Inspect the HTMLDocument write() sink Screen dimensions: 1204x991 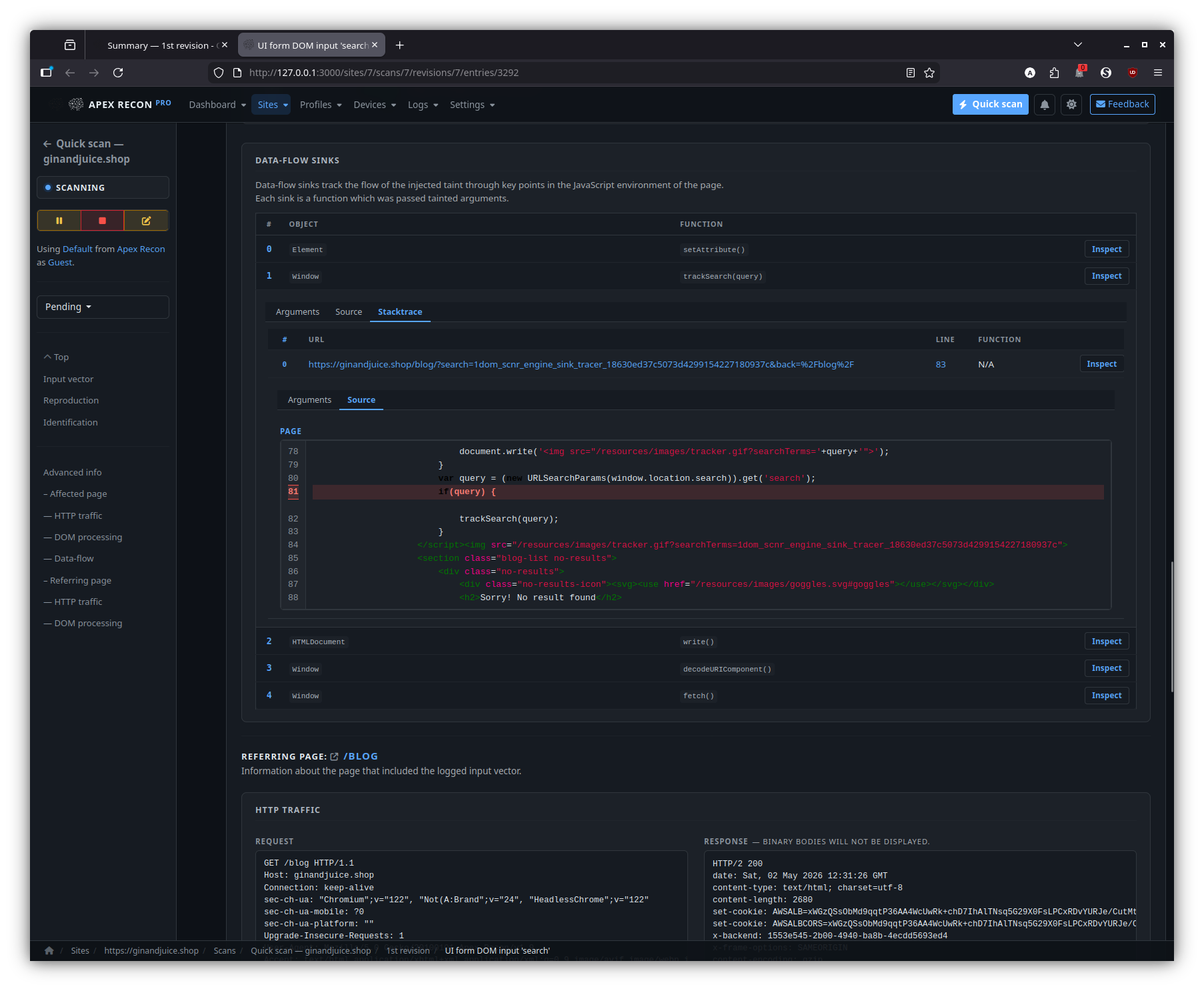(1107, 642)
